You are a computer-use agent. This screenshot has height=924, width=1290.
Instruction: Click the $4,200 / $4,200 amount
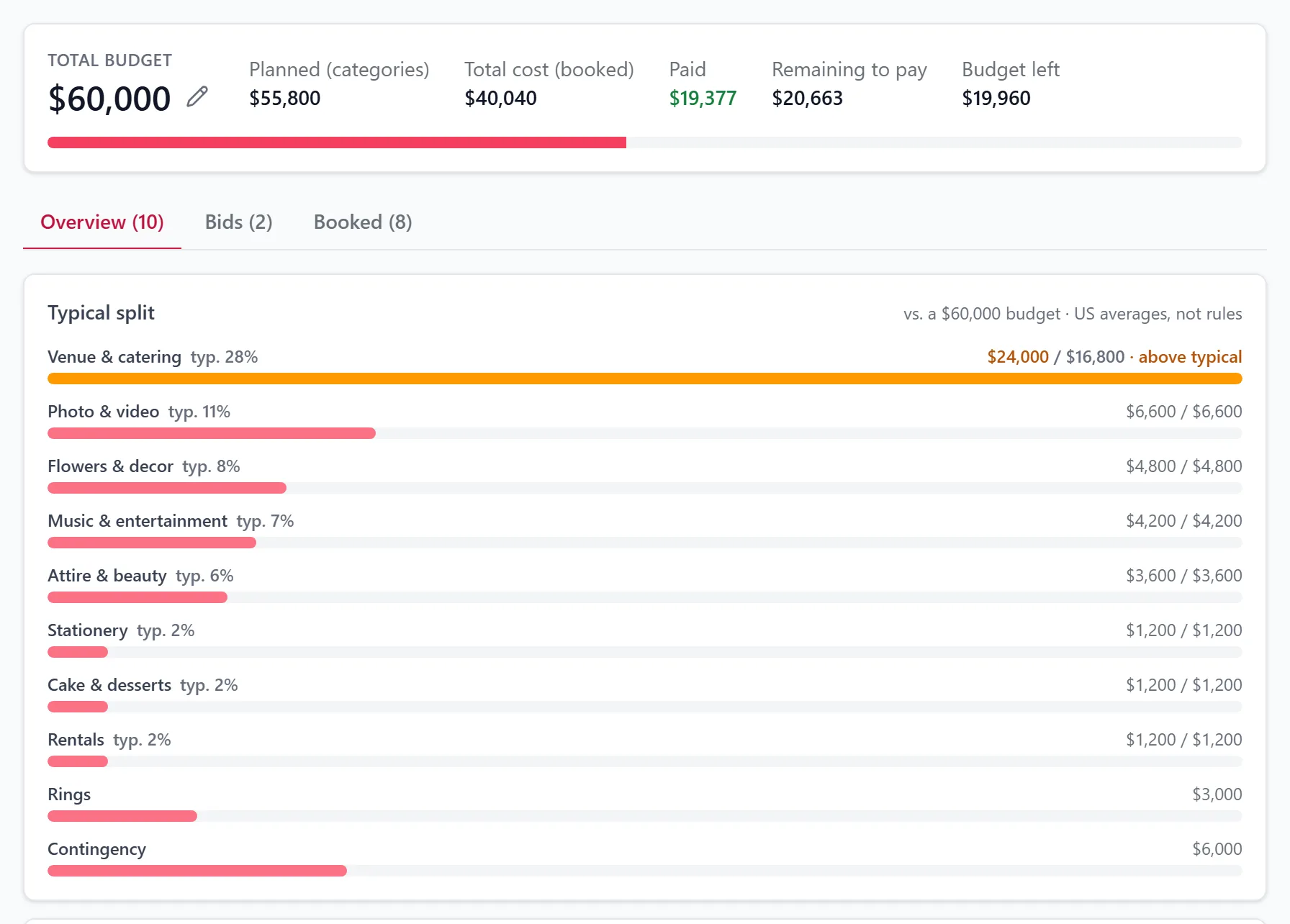click(x=1184, y=521)
